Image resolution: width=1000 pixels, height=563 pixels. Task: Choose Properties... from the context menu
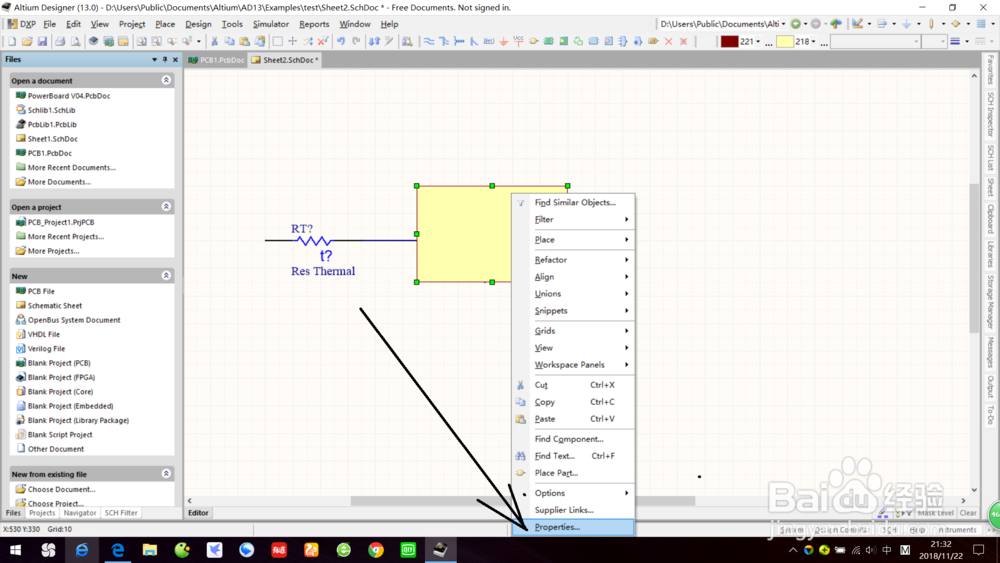tap(573, 527)
